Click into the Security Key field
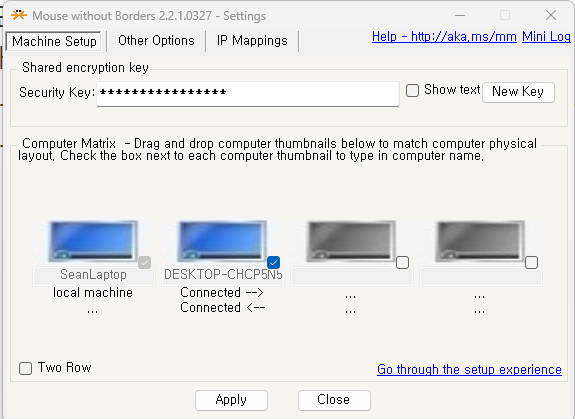This screenshot has height=419, width=575. 248,94
